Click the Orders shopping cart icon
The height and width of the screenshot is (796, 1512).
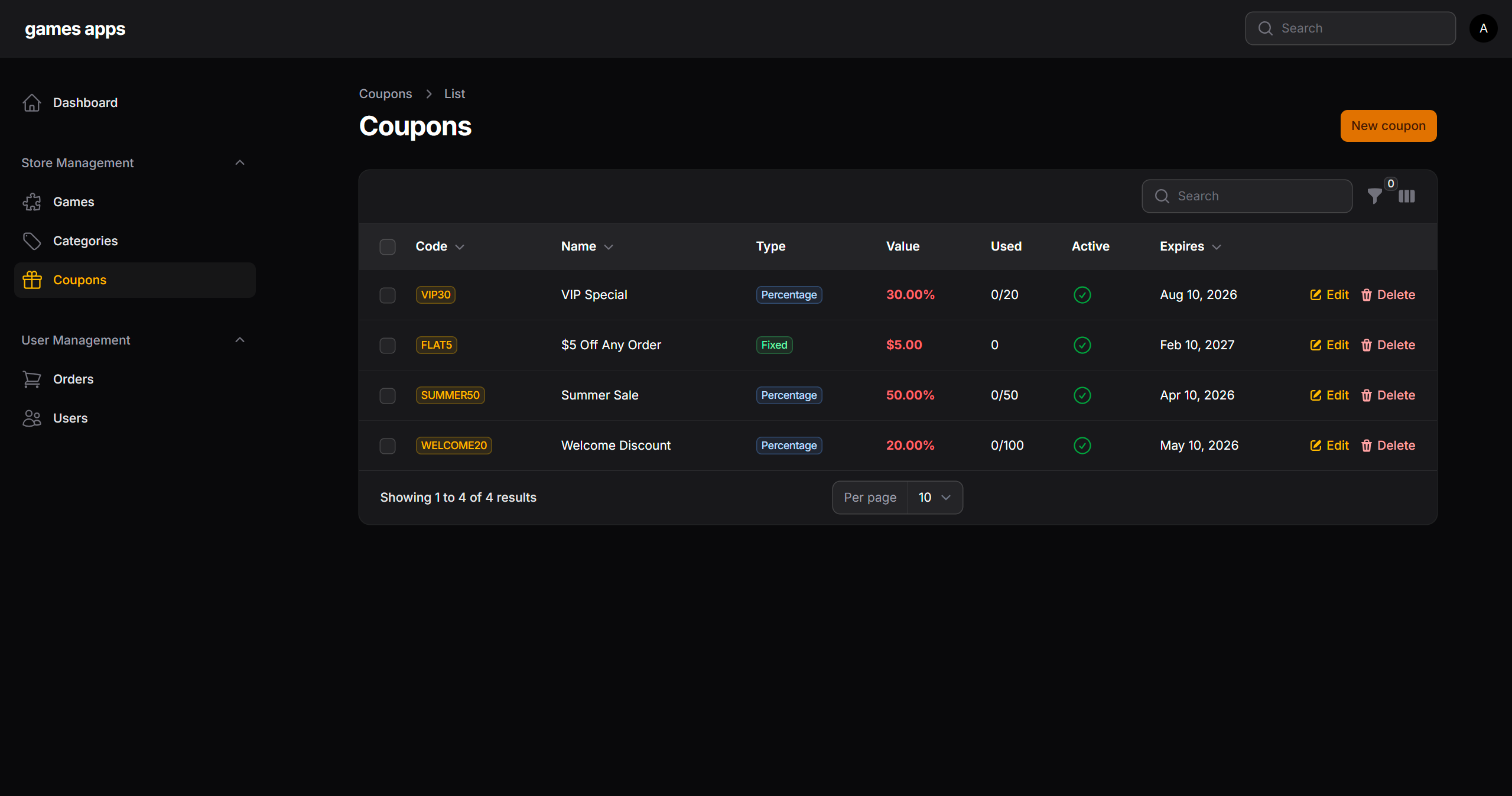(32, 379)
